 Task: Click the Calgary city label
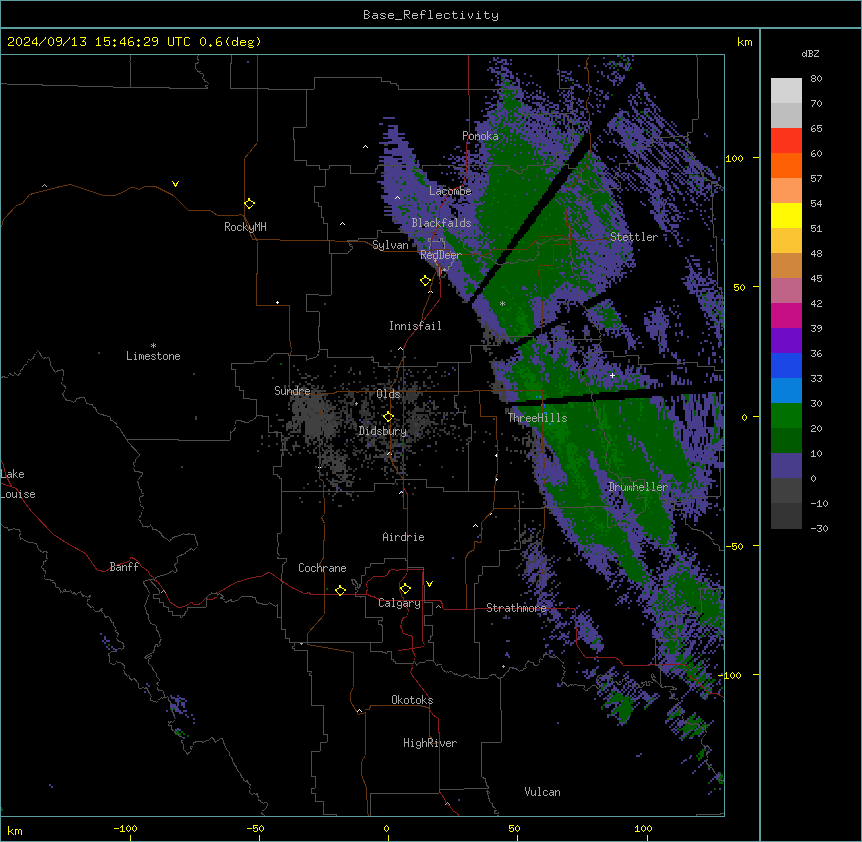pos(399,603)
